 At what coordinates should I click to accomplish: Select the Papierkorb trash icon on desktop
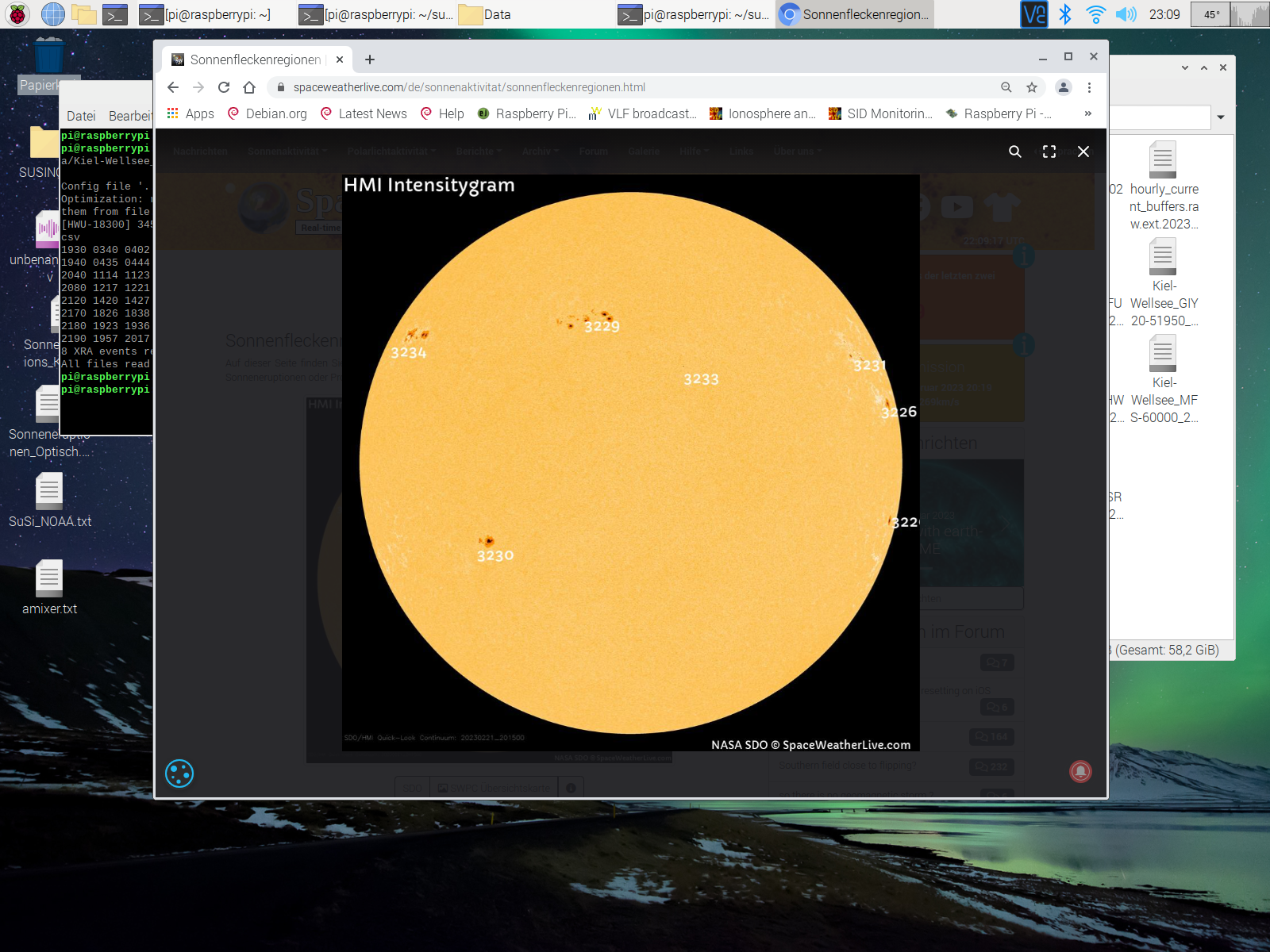tap(48, 66)
